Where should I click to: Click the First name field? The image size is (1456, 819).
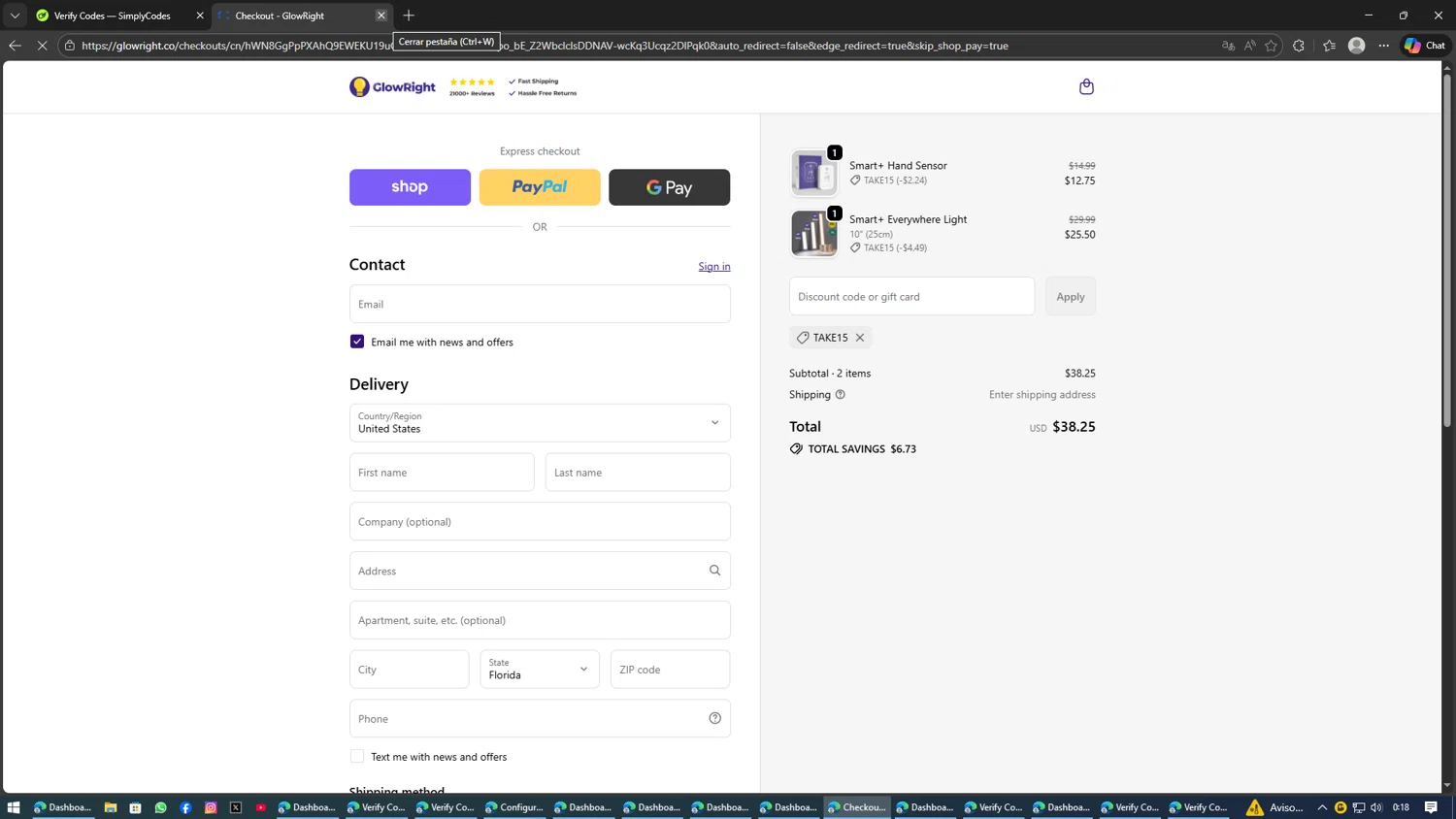(442, 473)
